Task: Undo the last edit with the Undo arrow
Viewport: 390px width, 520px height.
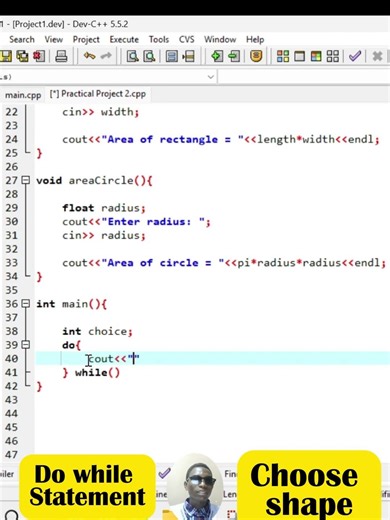Action: coord(89,56)
